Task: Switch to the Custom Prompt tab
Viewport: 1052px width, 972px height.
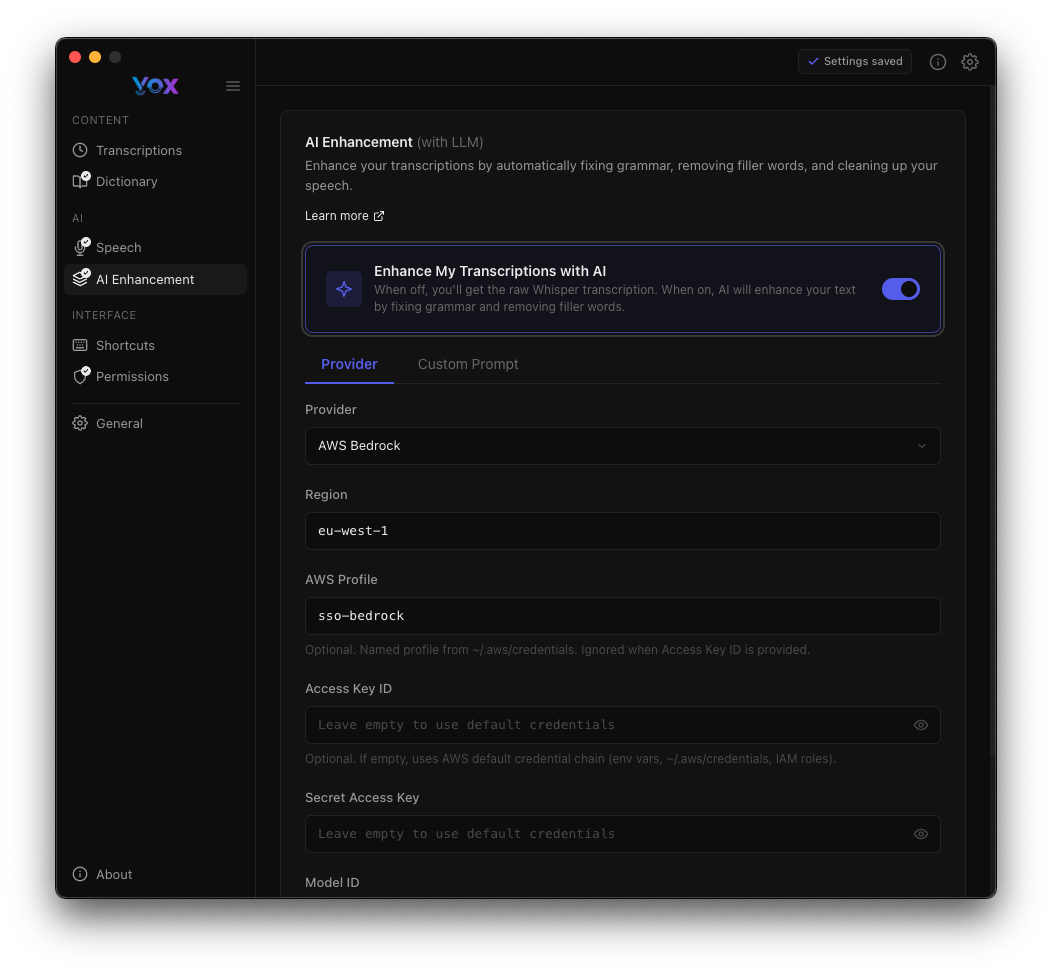Action: (x=468, y=364)
